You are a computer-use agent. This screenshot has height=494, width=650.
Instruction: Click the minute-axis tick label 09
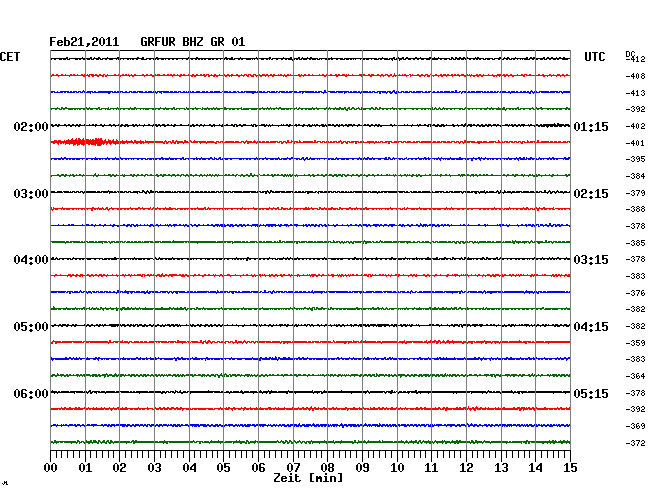click(362, 467)
